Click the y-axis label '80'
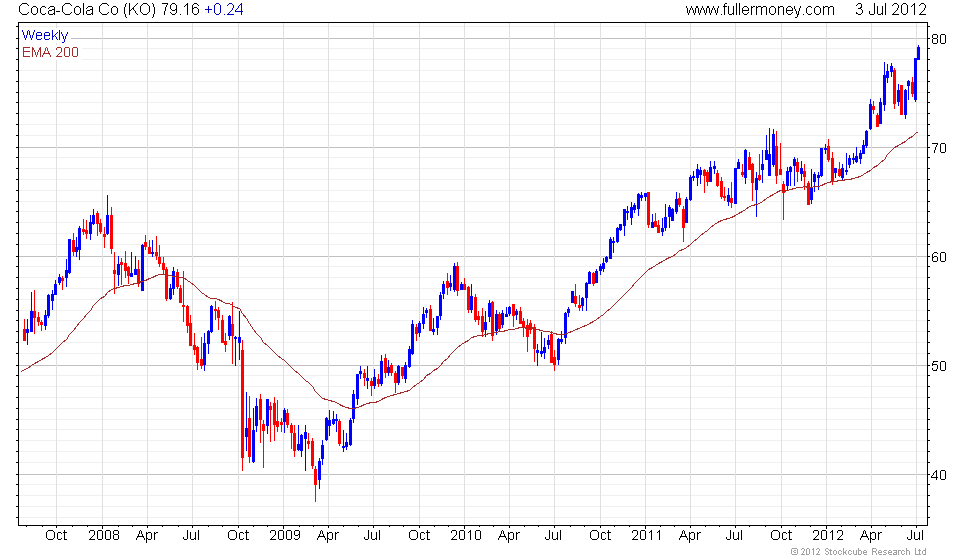 939,39
